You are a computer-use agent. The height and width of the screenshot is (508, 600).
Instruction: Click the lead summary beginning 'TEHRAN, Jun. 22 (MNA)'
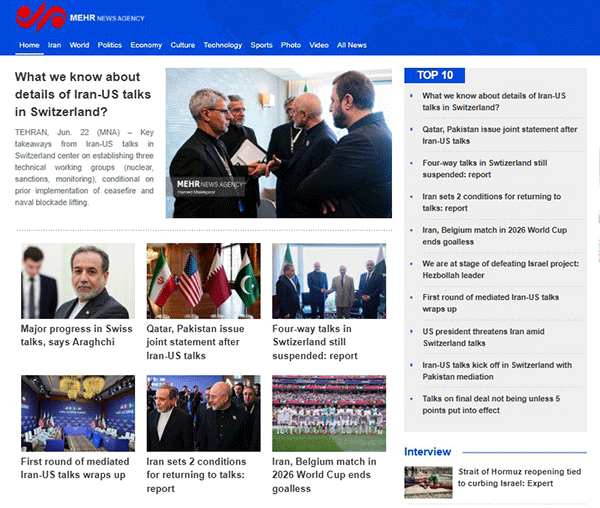(84, 167)
